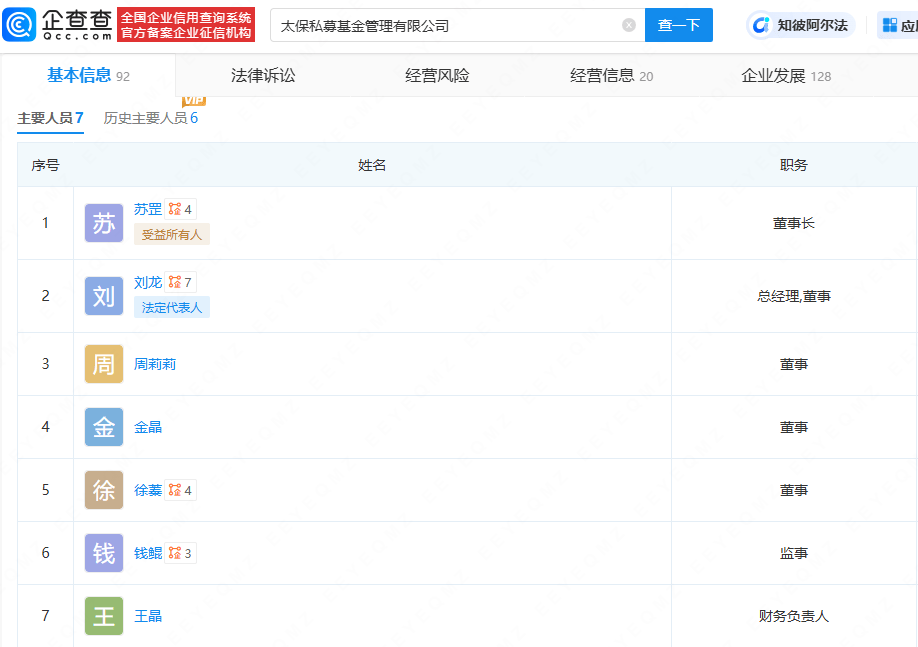
Task: Open 钱鲲's profile link
Action: (148, 553)
